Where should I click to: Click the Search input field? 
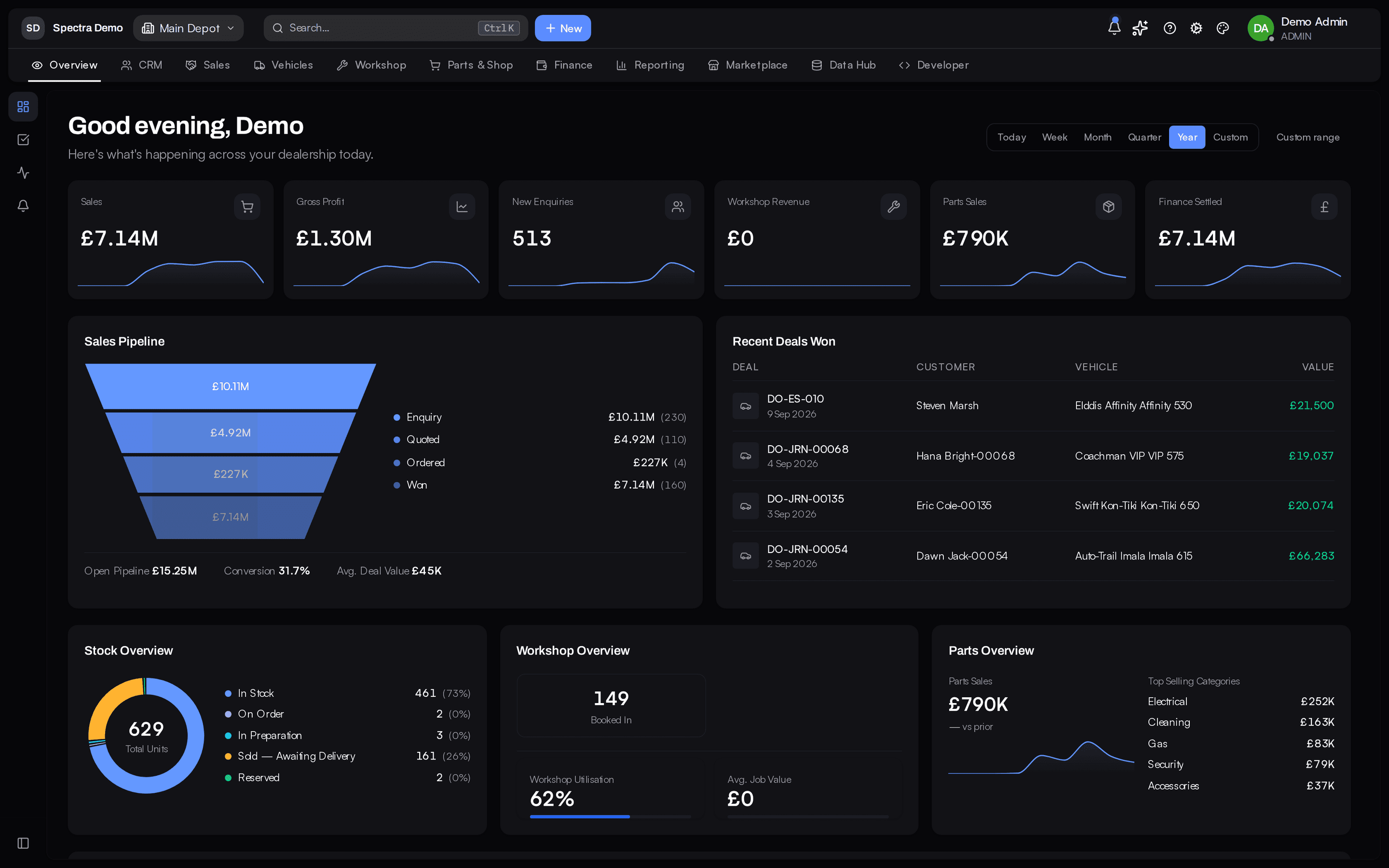coord(395,28)
